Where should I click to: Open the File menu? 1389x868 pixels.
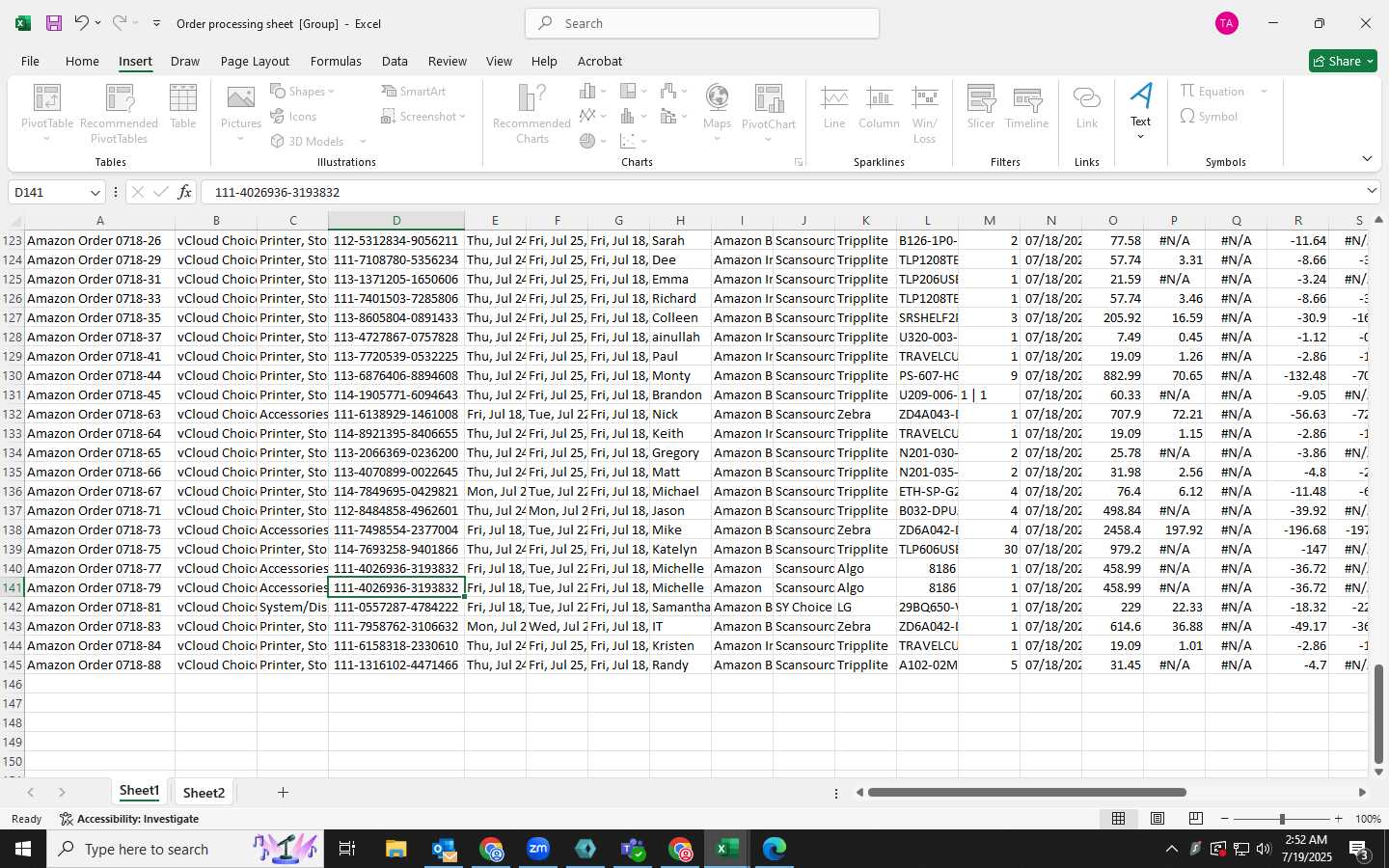tap(31, 61)
